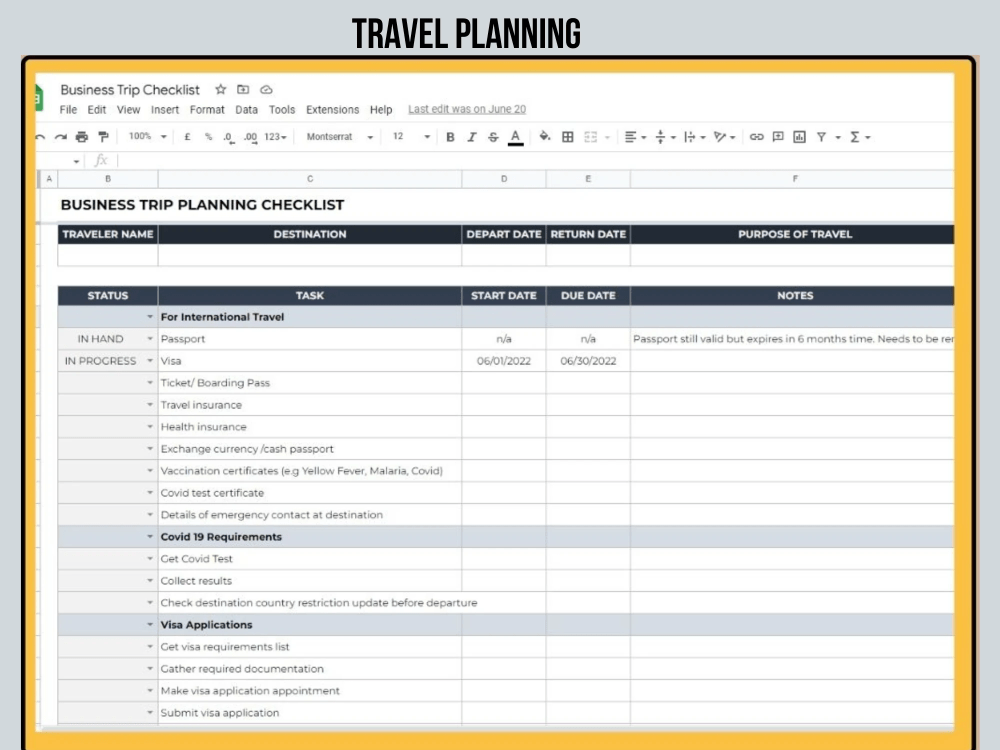
Task: Open the Help menu
Action: [x=381, y=110]
